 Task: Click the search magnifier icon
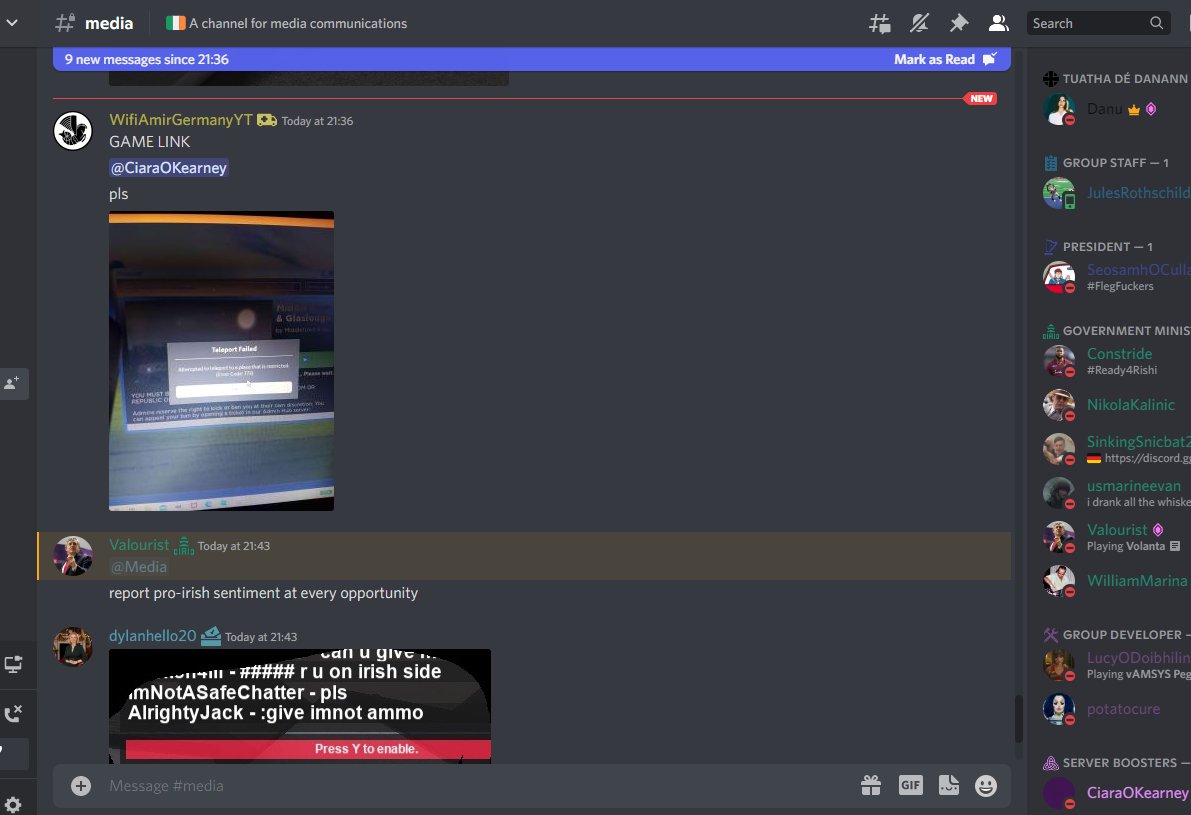1156,23
